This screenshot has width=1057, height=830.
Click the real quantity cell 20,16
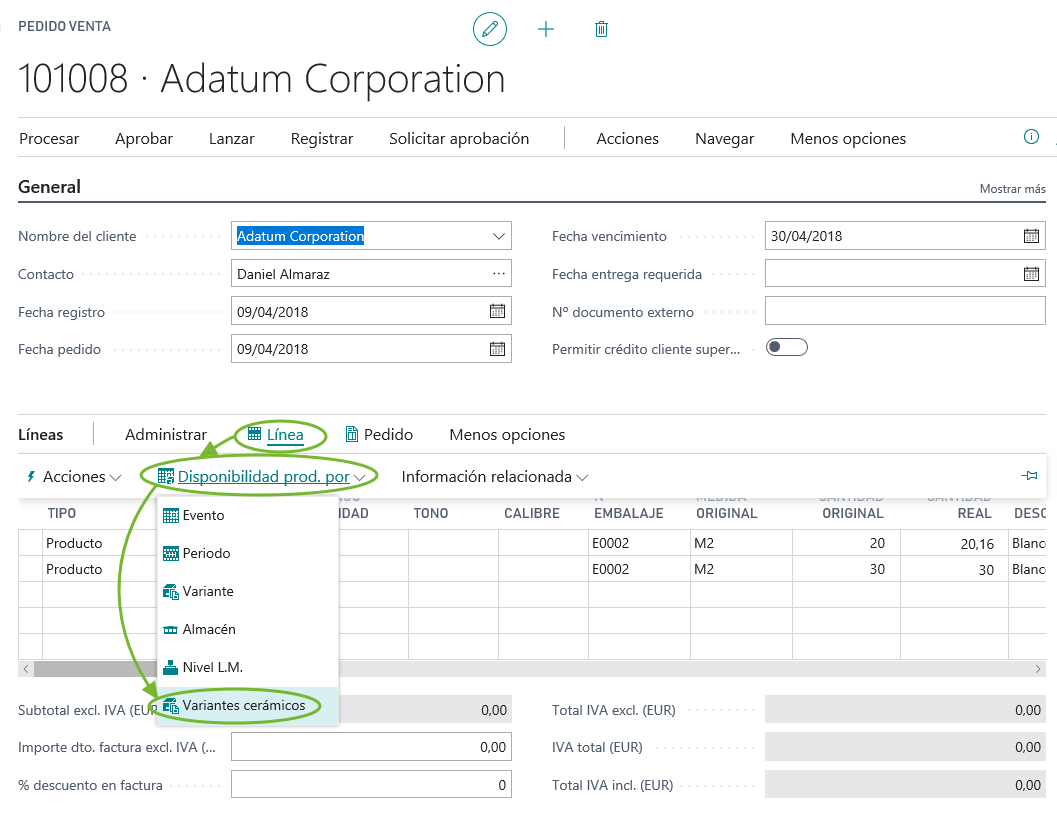click(954, 543)
